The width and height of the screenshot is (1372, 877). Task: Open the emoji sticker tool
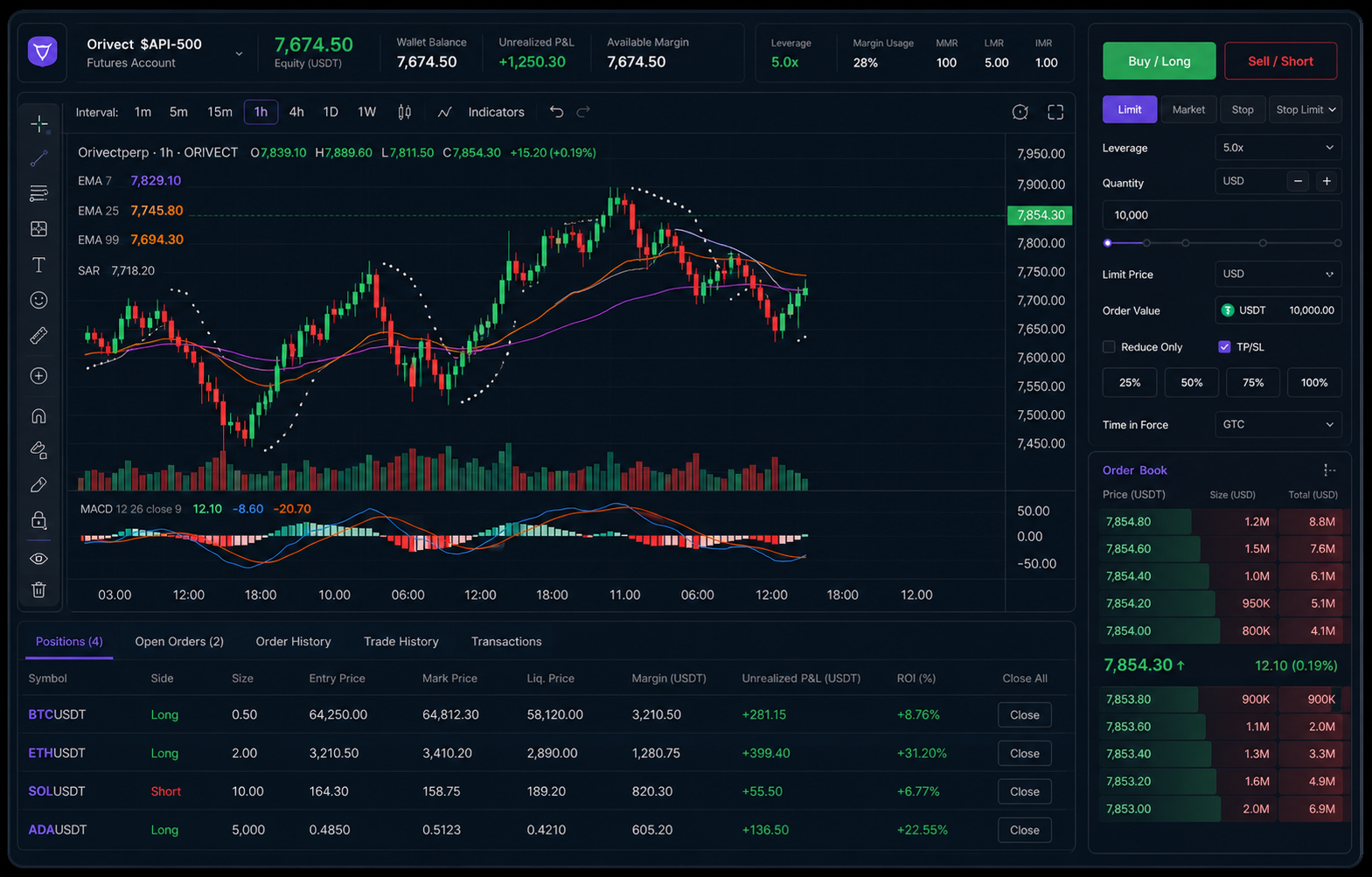[39, 300]
